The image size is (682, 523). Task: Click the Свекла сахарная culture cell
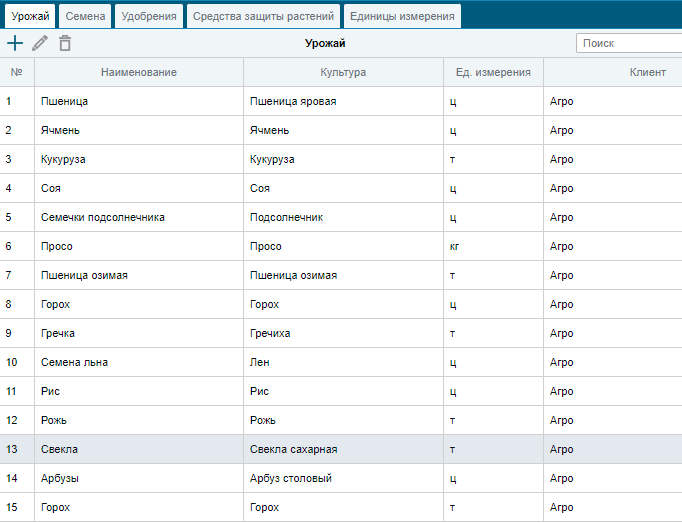pyautogui.click(x=343, y=449)
